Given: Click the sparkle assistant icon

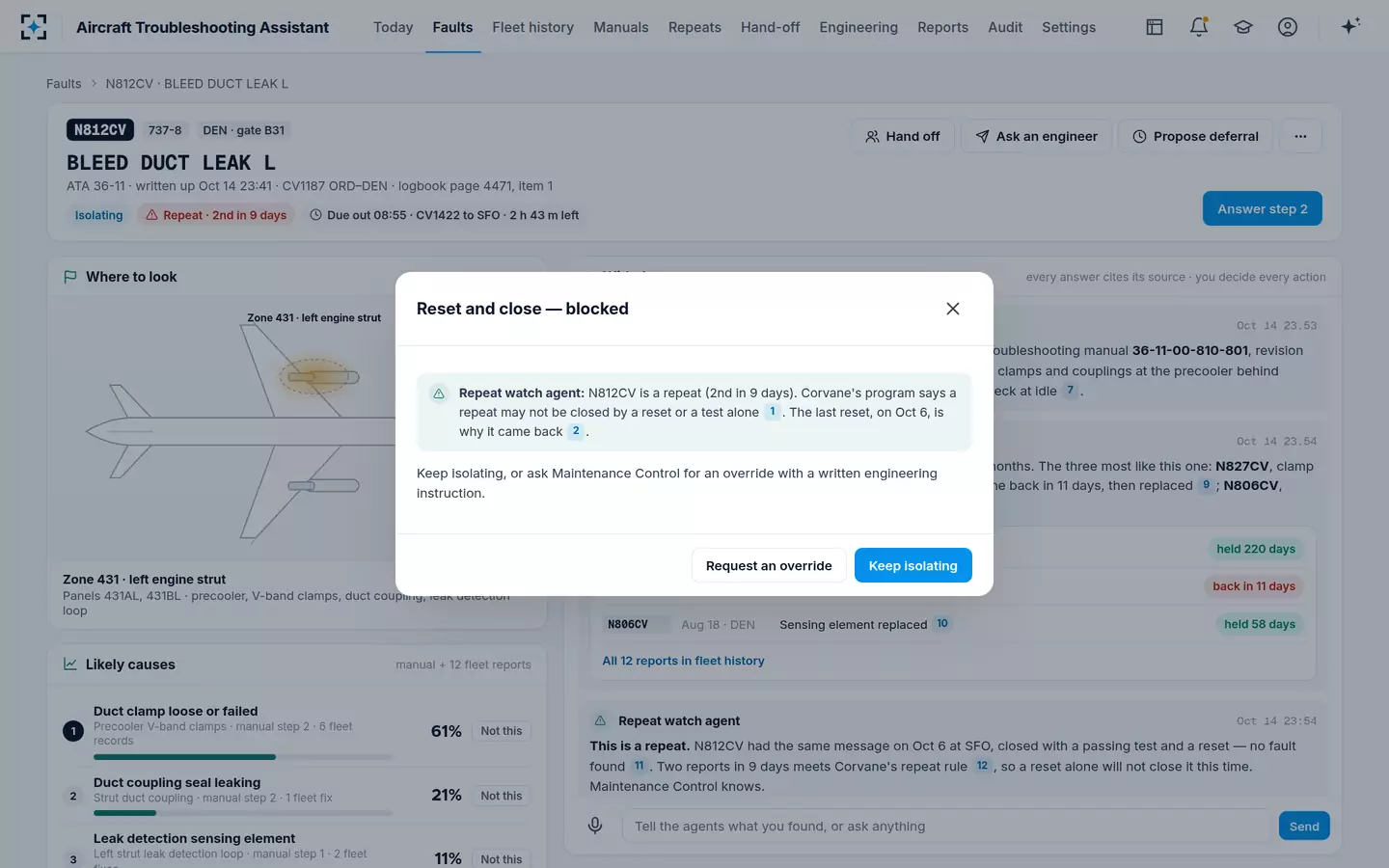Looking at the screenshot, I should click(x=1350, y=26).
